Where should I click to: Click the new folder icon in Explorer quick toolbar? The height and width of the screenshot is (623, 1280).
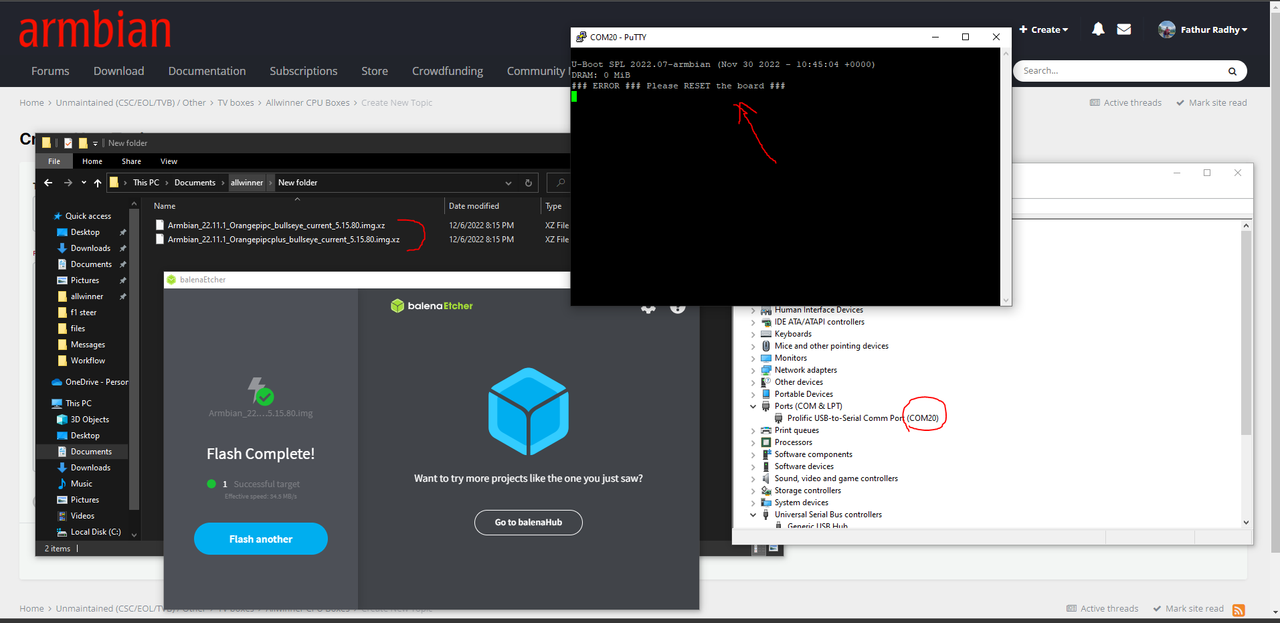point(82,143)
